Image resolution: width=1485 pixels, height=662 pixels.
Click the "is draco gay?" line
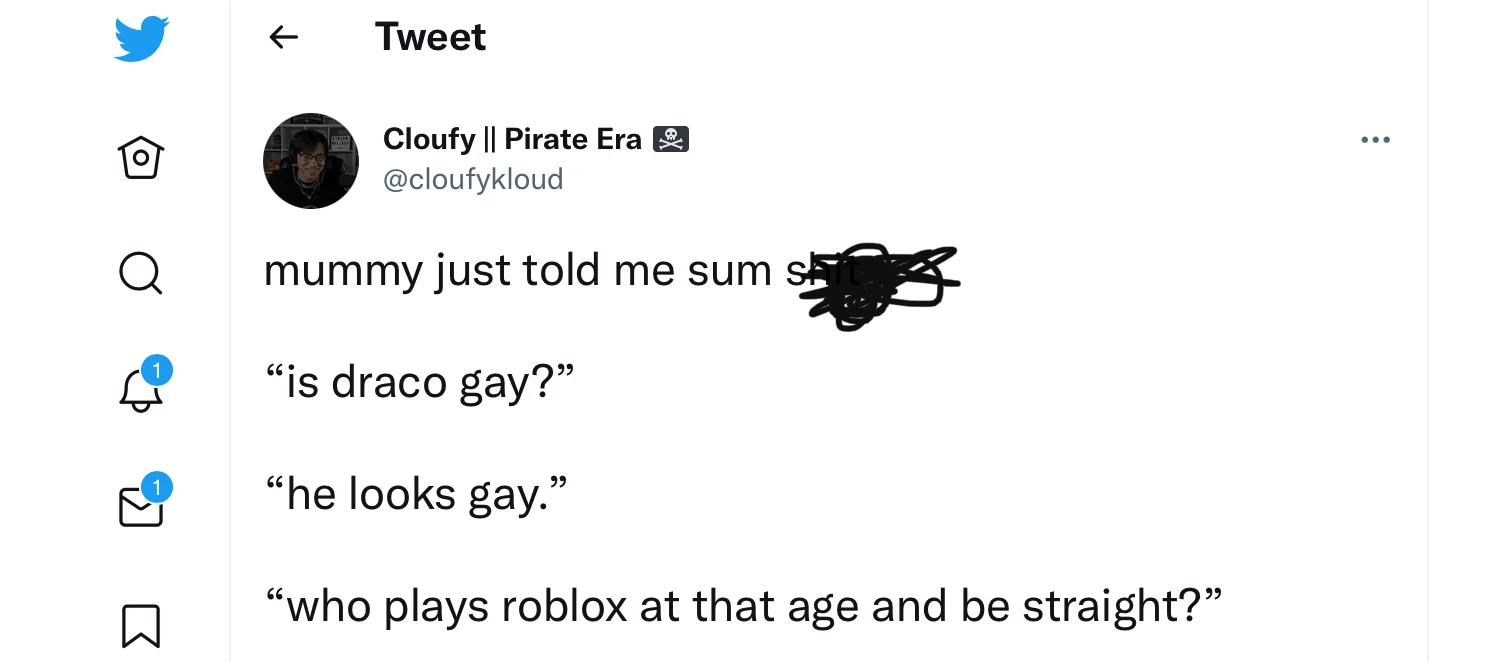click(x=420, y=381)
